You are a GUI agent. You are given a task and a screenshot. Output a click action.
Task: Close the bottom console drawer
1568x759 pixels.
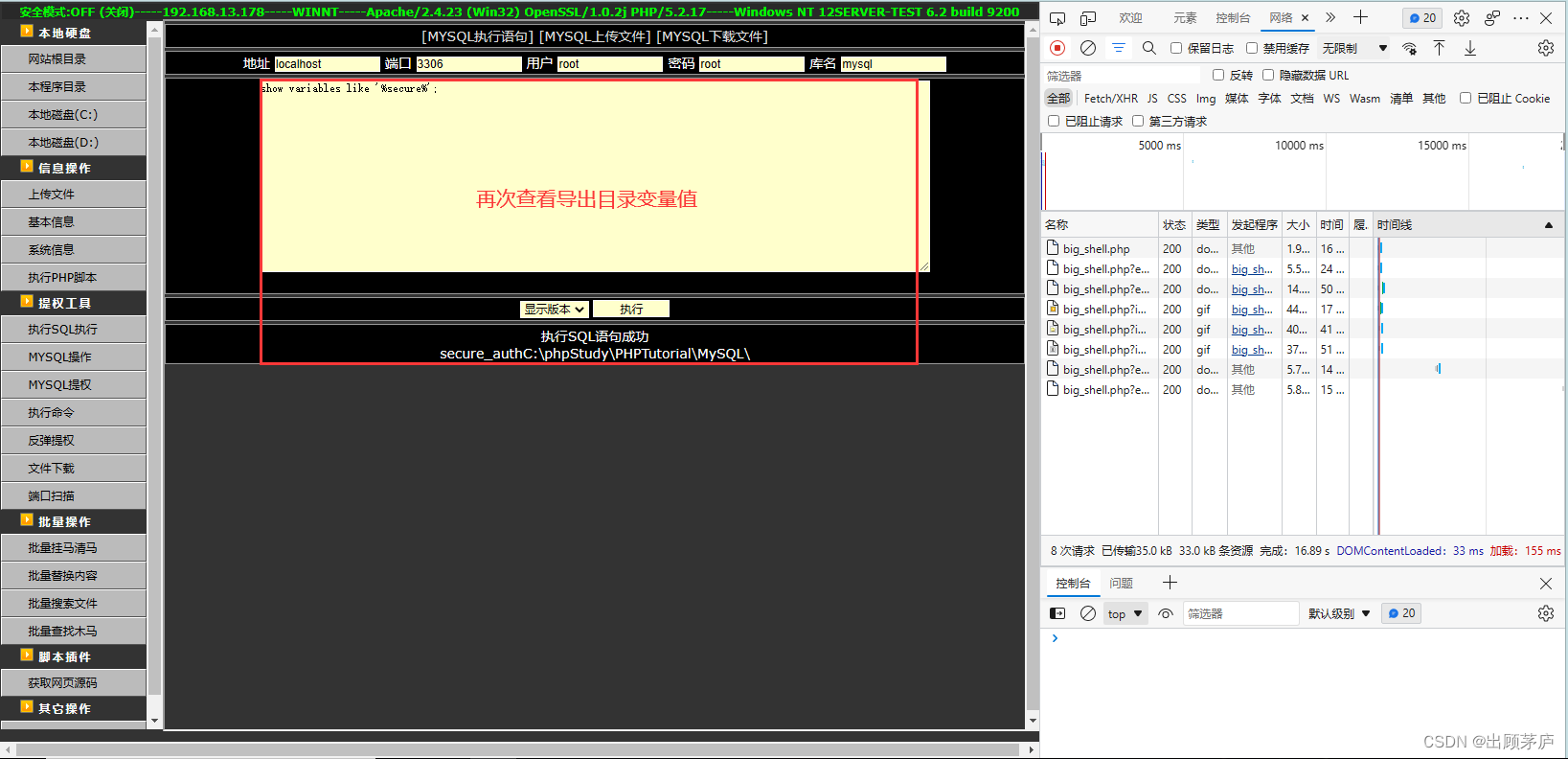point(1546,584)
